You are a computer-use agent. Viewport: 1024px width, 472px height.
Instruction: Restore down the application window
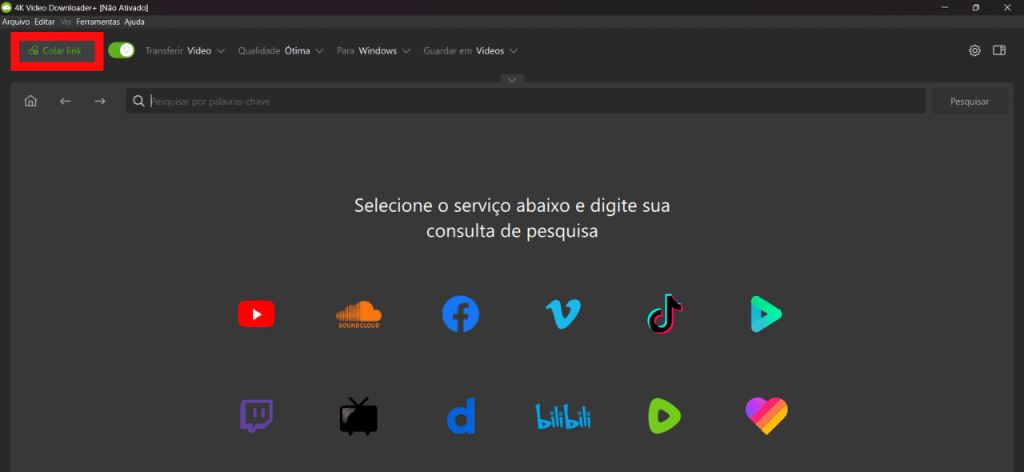point(976,7)
